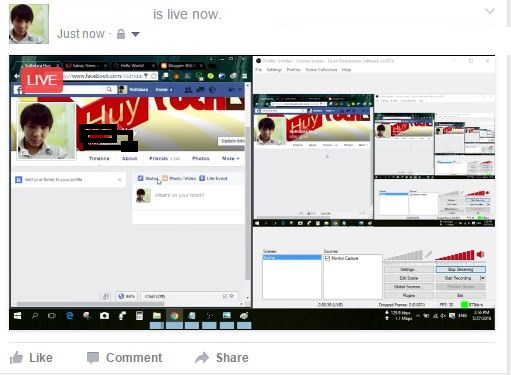The image size is (511, 375).
Task: Click the Chrome back arrow
Action: click(x=17, y=76)
